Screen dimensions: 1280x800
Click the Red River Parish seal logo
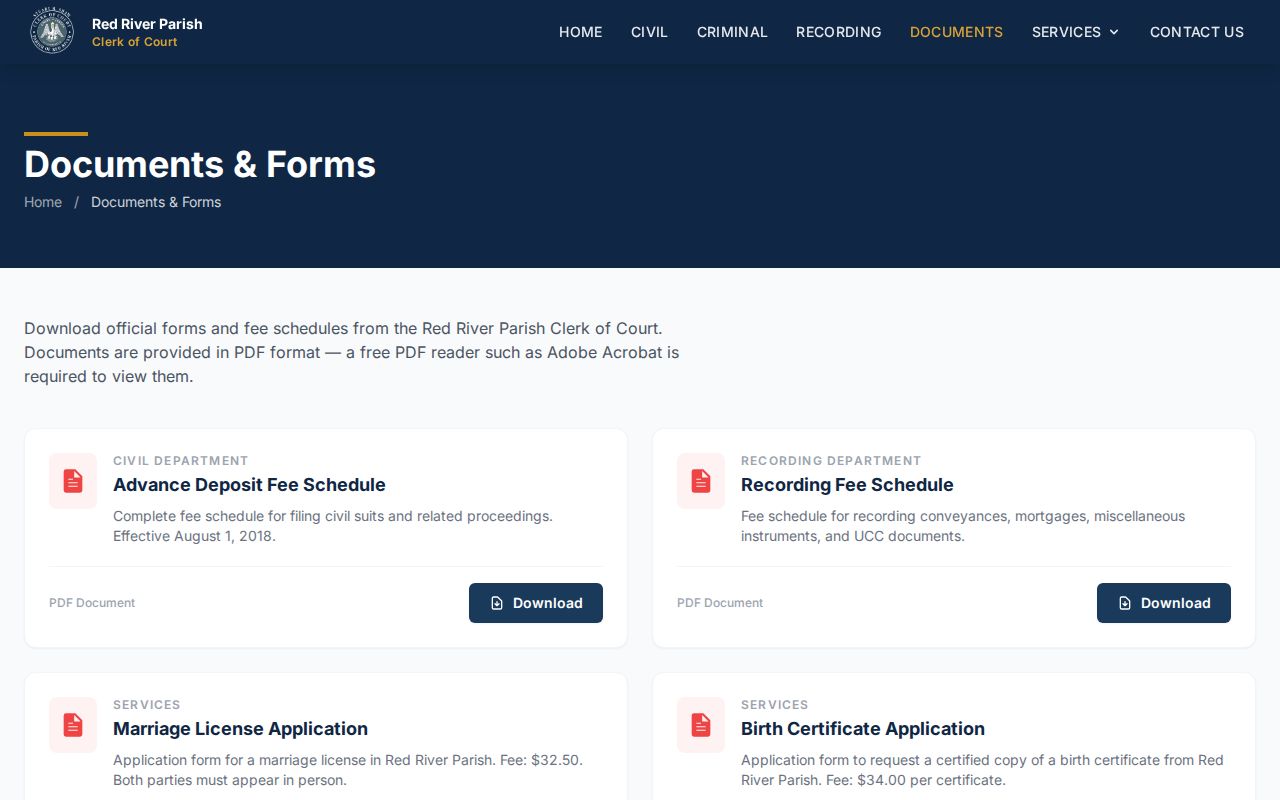51,32
